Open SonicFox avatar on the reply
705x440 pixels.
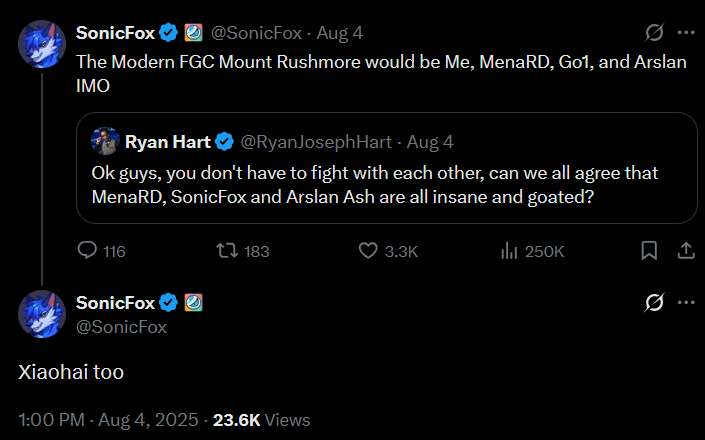42,314
